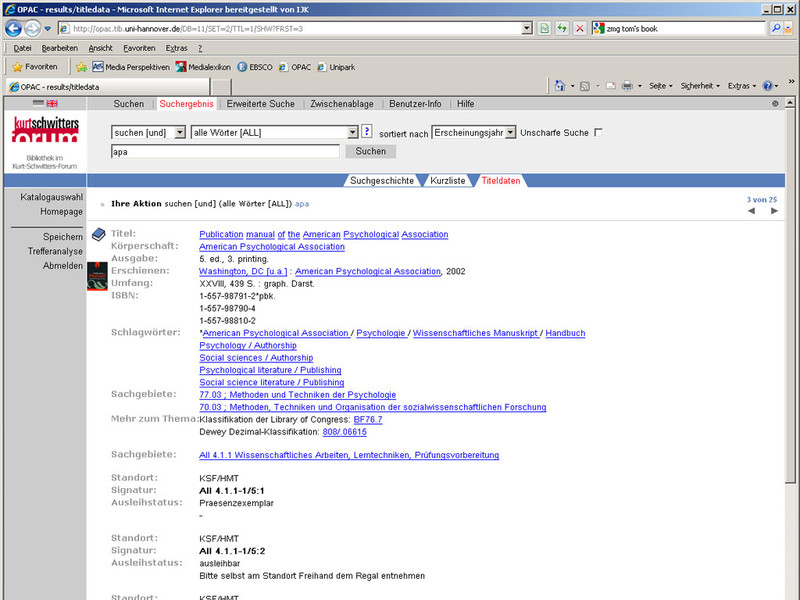This screenshot has width=800, height=600.
Task: Click the browser address bar
Action: (291, 29)
